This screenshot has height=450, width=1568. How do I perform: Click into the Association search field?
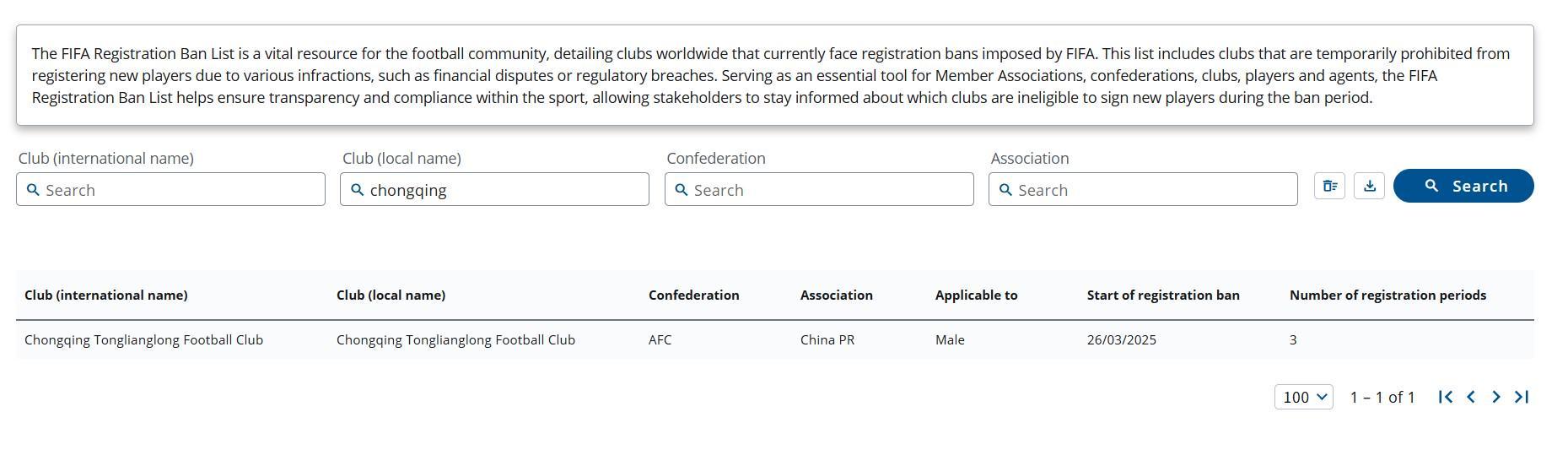point(1143,190)
